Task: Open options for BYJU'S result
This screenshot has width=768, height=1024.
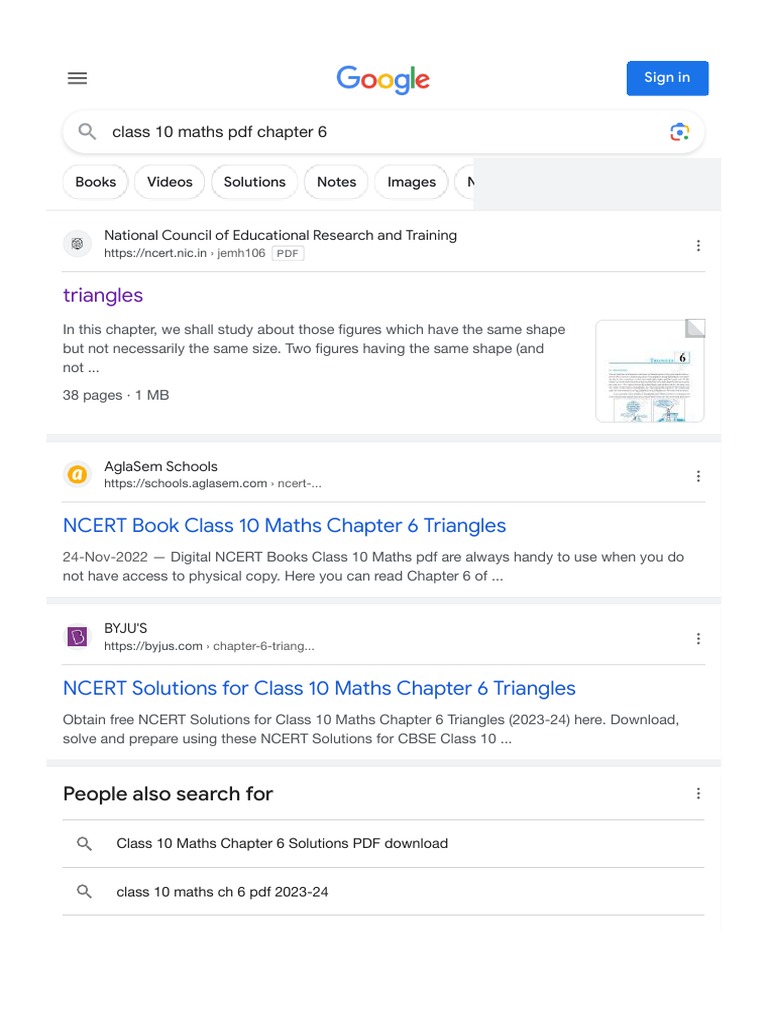Action: point(698,638)
